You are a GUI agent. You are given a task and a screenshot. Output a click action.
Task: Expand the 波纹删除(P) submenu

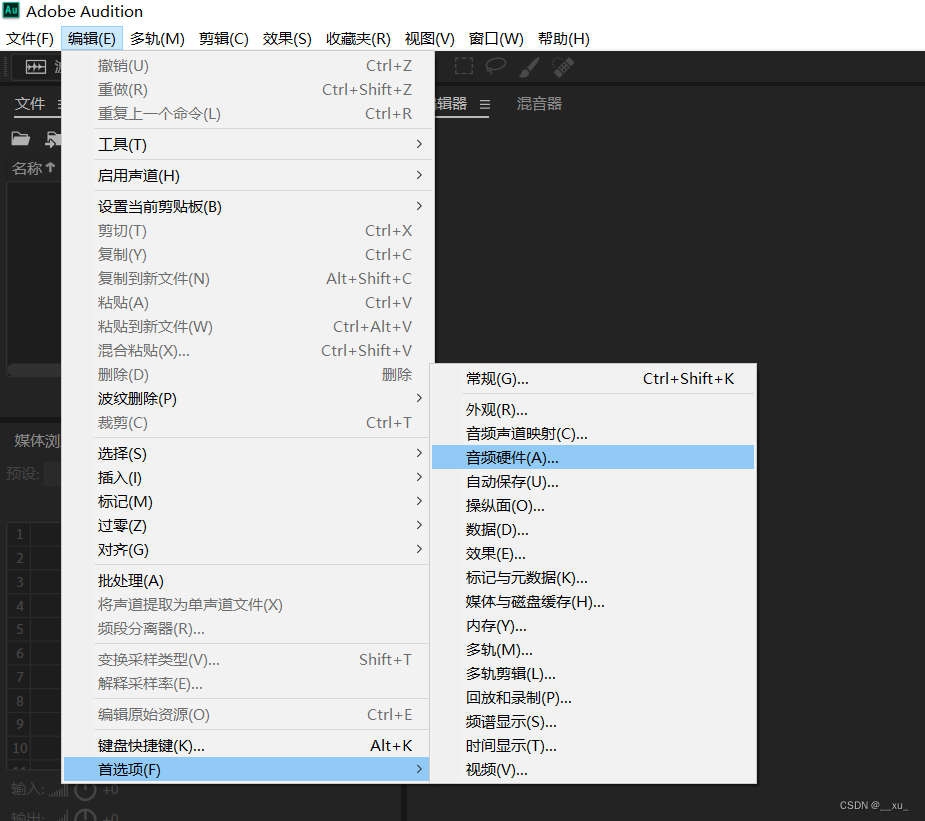coord(248,399)
